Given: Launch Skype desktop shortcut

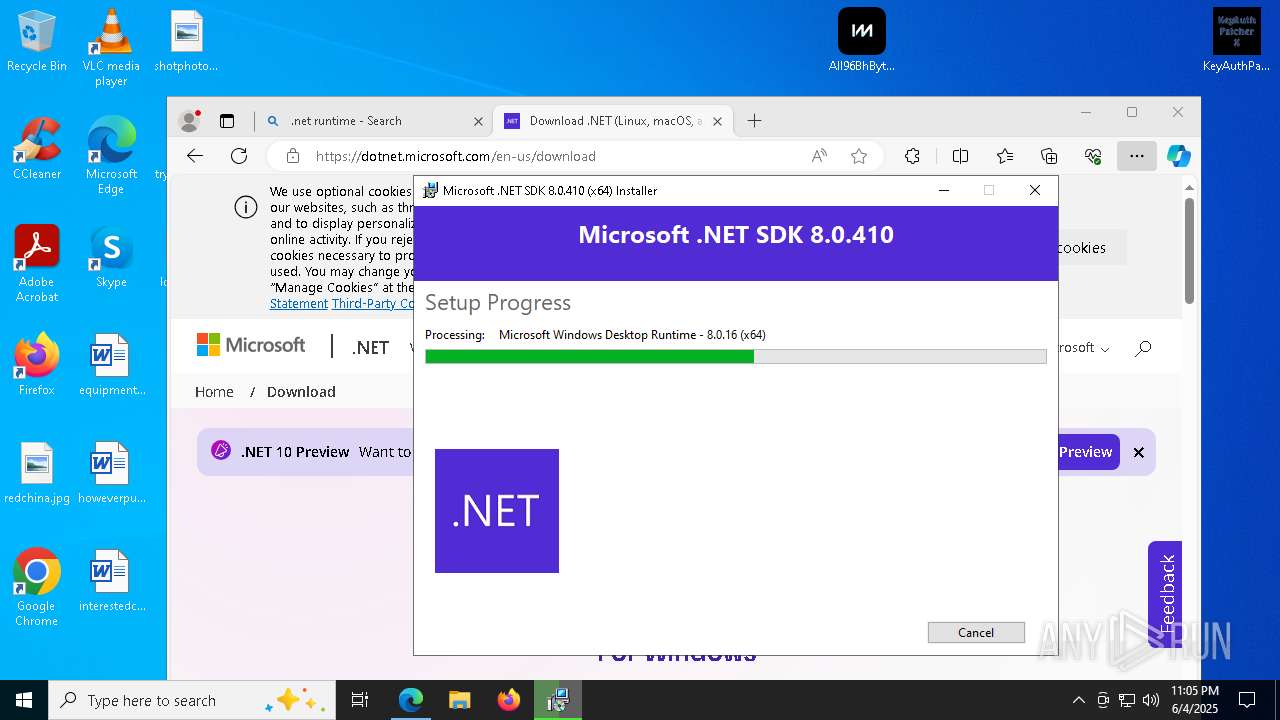Looking at the screenshot, I should pyautogui.click(x=111, y=256).
